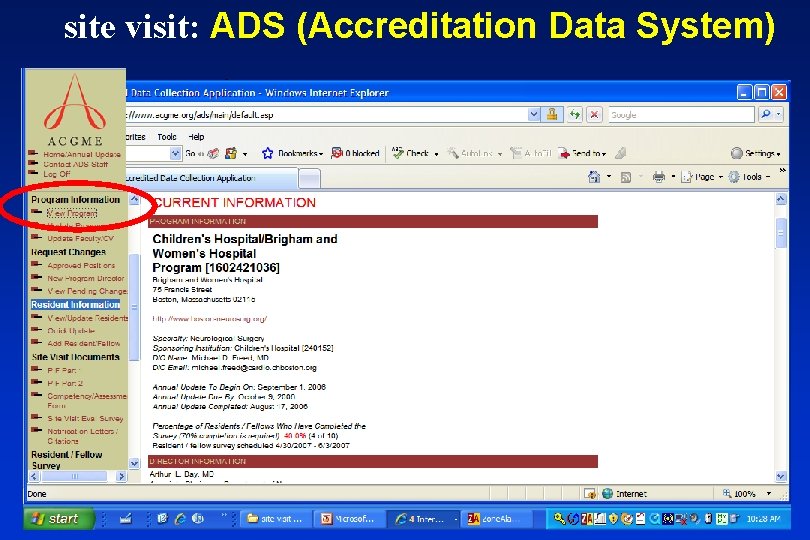The height and width of the screenshot is (540, 810).
Task: Open the command bar Tools gear menu
Action: [x=749, y=177]
